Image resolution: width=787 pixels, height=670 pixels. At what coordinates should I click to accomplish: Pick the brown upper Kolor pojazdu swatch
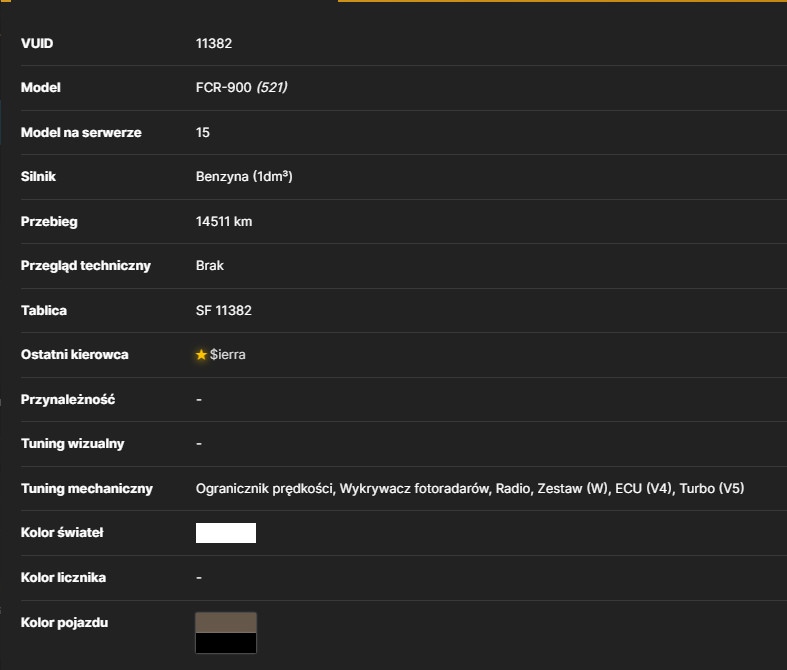tap(226, 622)
